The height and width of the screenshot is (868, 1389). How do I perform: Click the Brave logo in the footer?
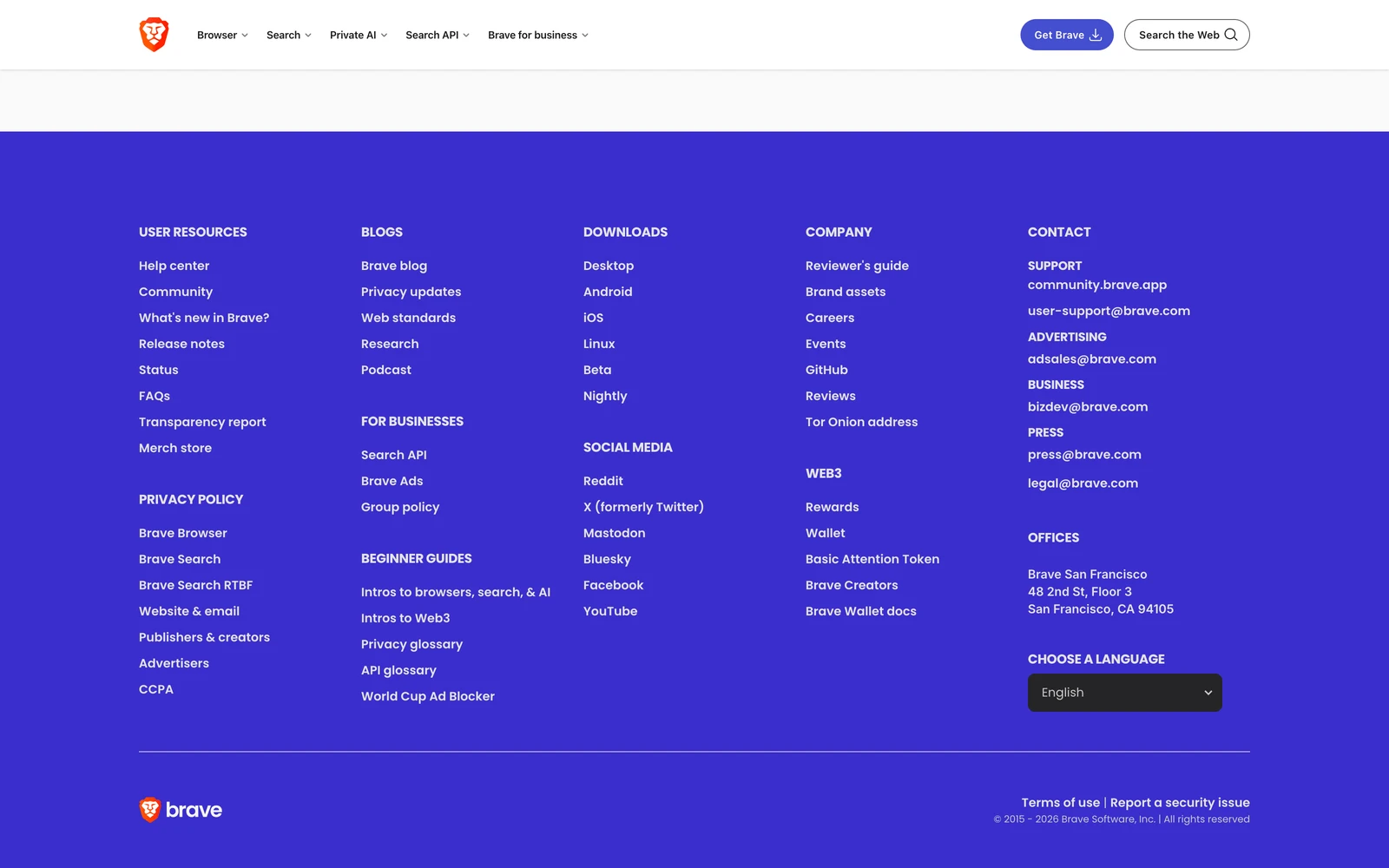click(181, 810)
